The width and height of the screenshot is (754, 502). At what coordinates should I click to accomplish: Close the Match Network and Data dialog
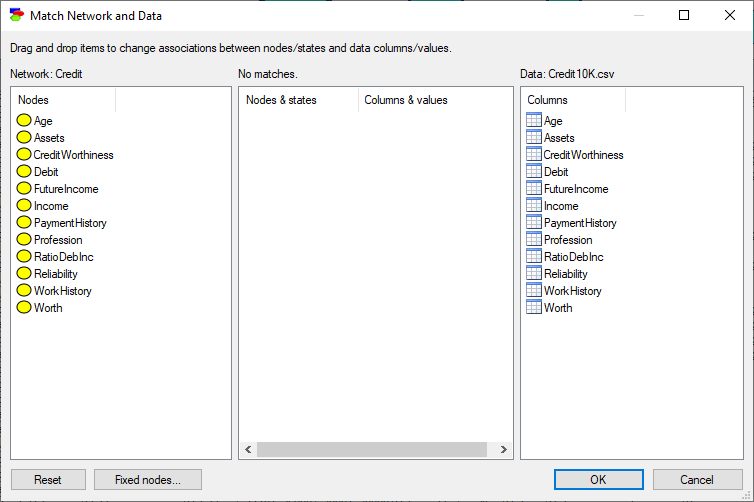tap(729, 15)
